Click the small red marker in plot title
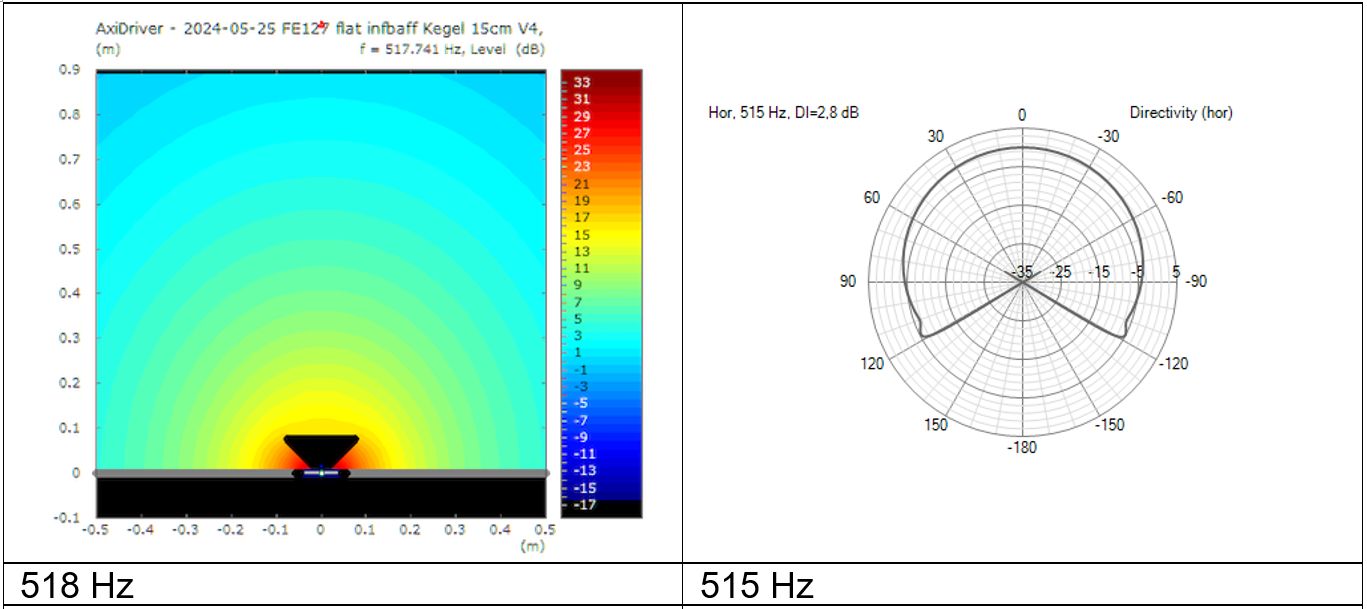1367x609 pixels. click(323, 25)
